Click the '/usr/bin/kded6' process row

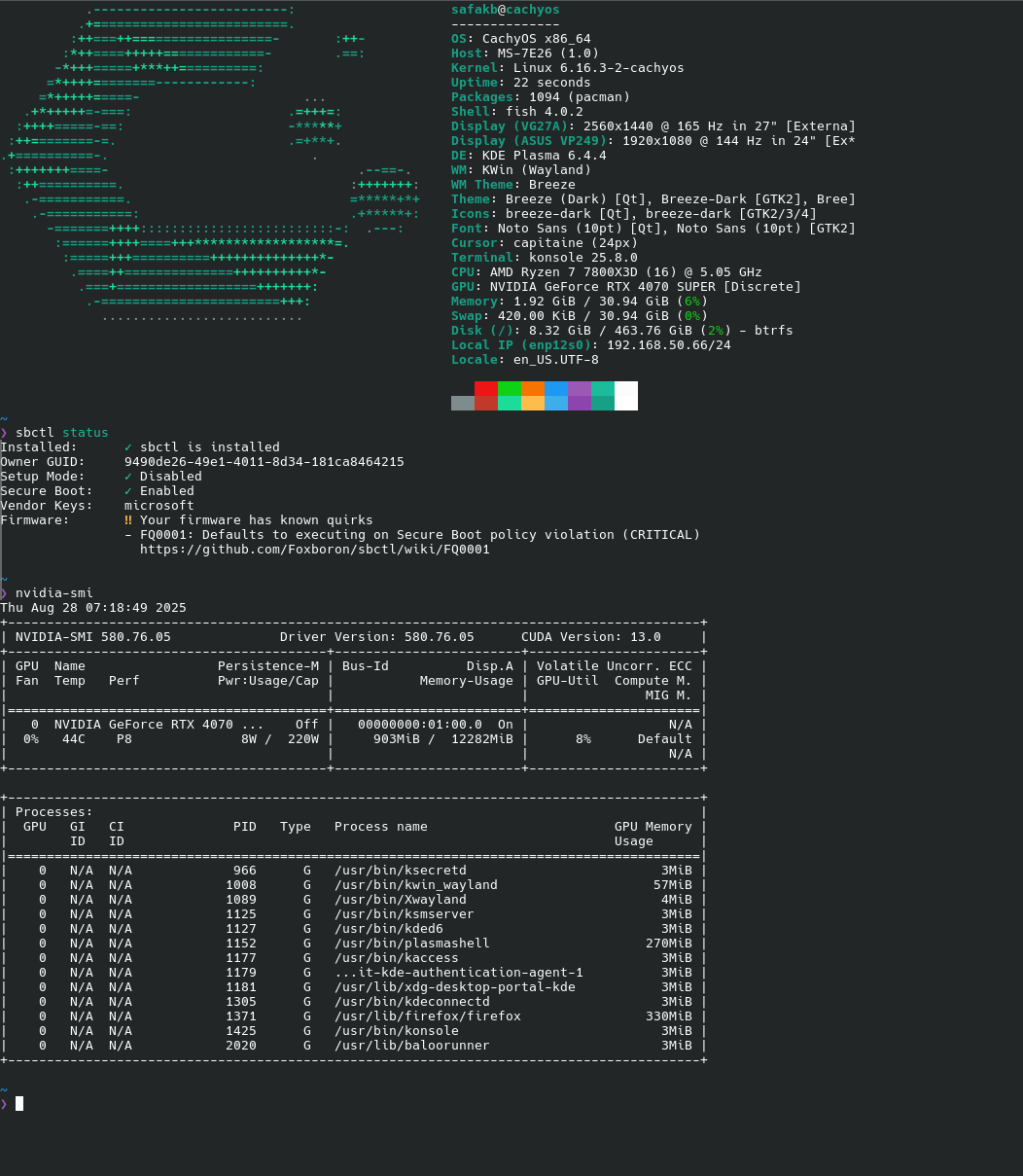pos(354,929)
